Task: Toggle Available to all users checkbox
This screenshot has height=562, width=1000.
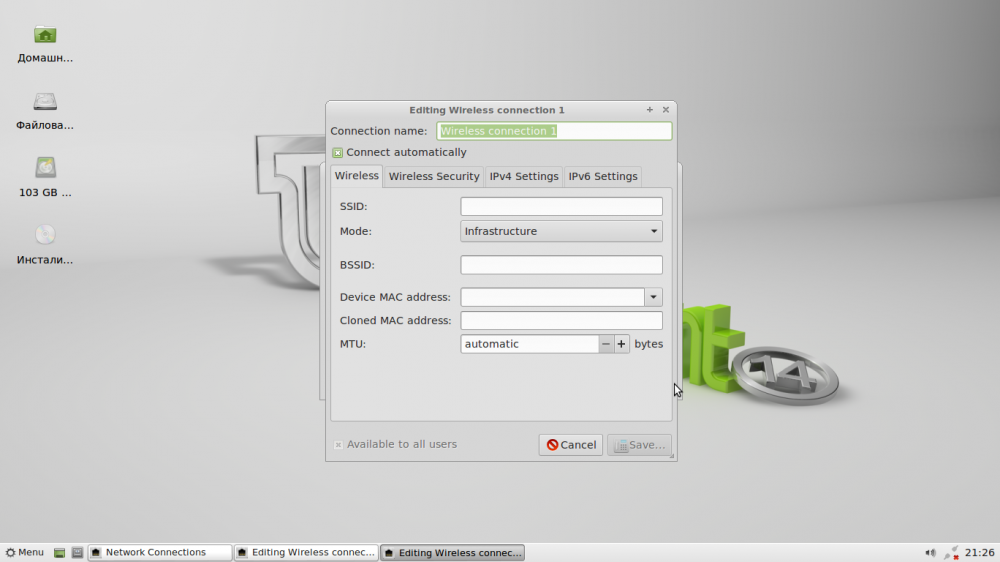Action: pyautogui.click(x=338, y=445)
